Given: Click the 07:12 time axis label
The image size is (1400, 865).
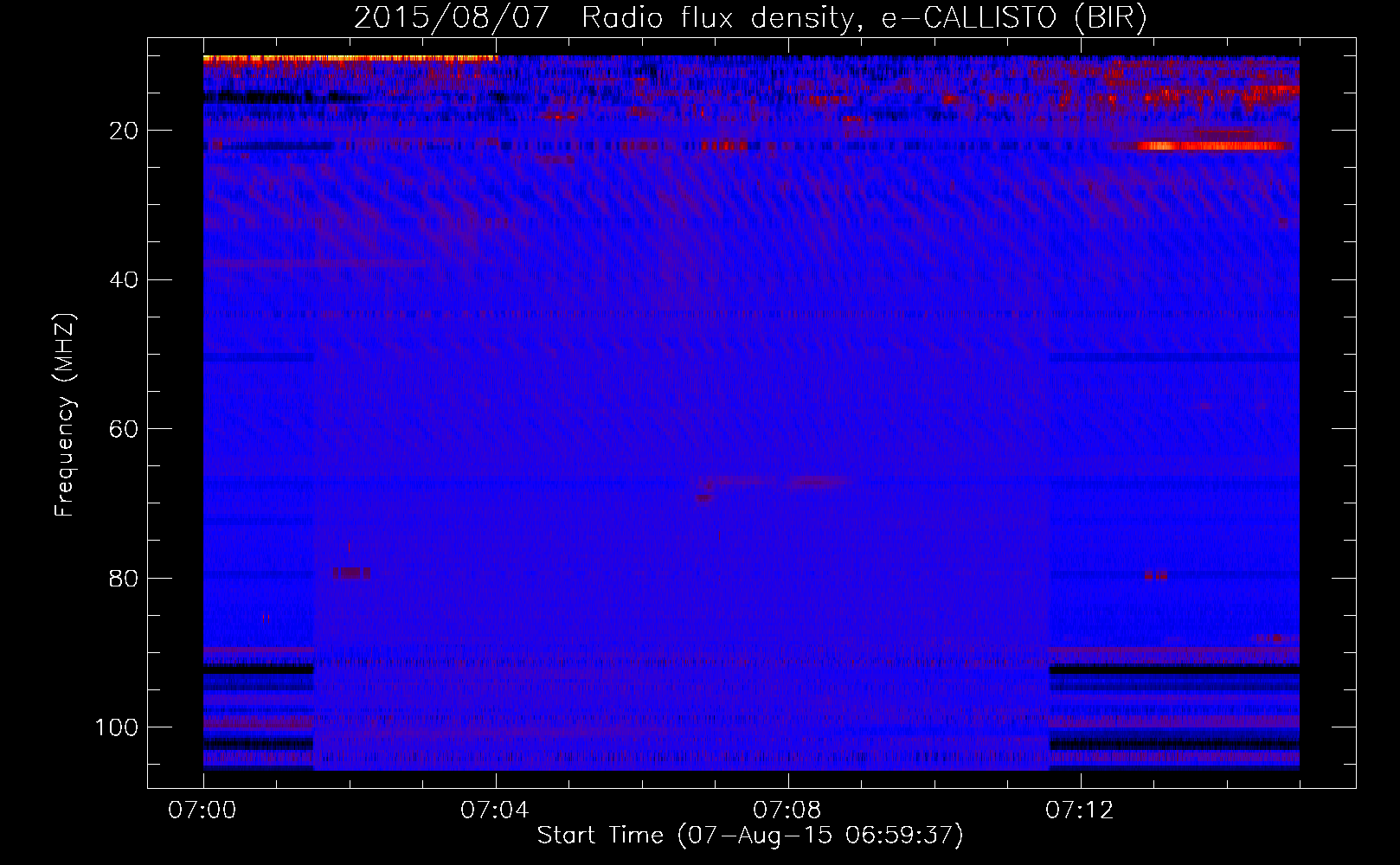Looking at the screenshot, I should [1080, 810].
